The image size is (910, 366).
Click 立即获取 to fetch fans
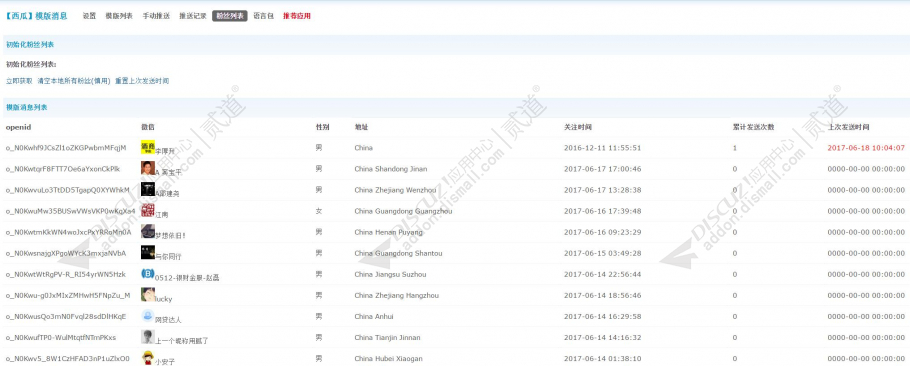pos(19,81)
